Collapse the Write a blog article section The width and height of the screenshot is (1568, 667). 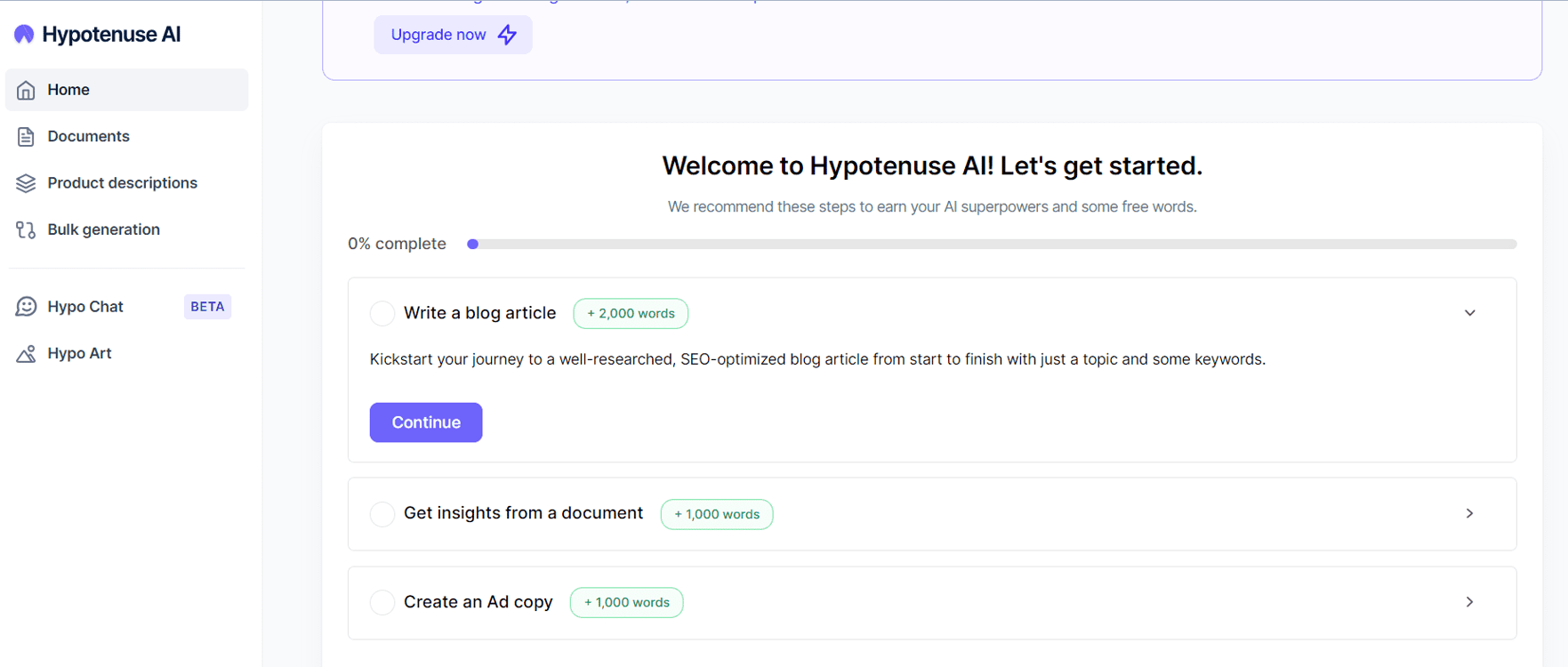[x=1470, y=313]
